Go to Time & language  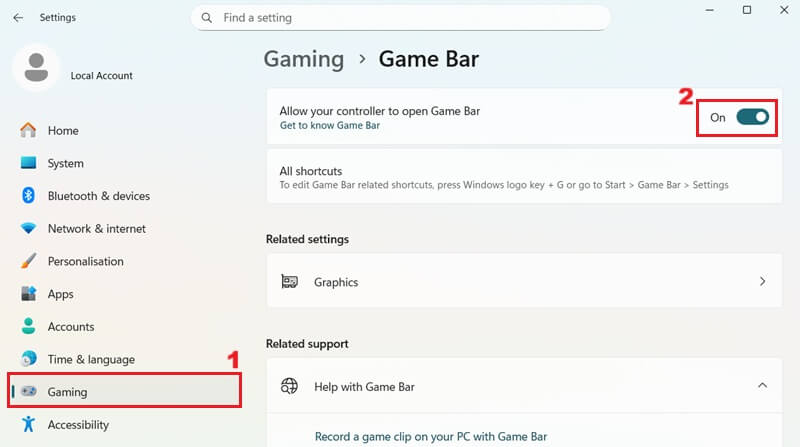pos(124,359)
